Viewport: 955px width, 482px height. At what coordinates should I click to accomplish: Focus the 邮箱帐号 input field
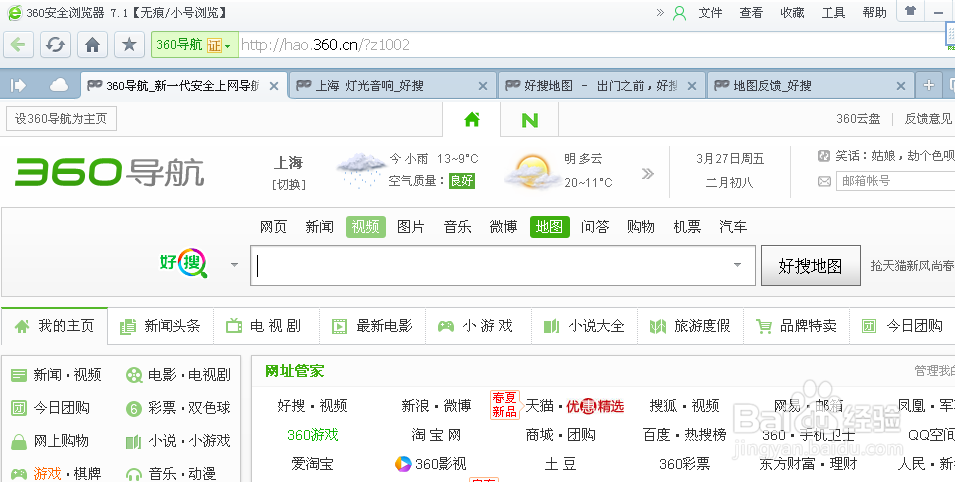[895, 180]
